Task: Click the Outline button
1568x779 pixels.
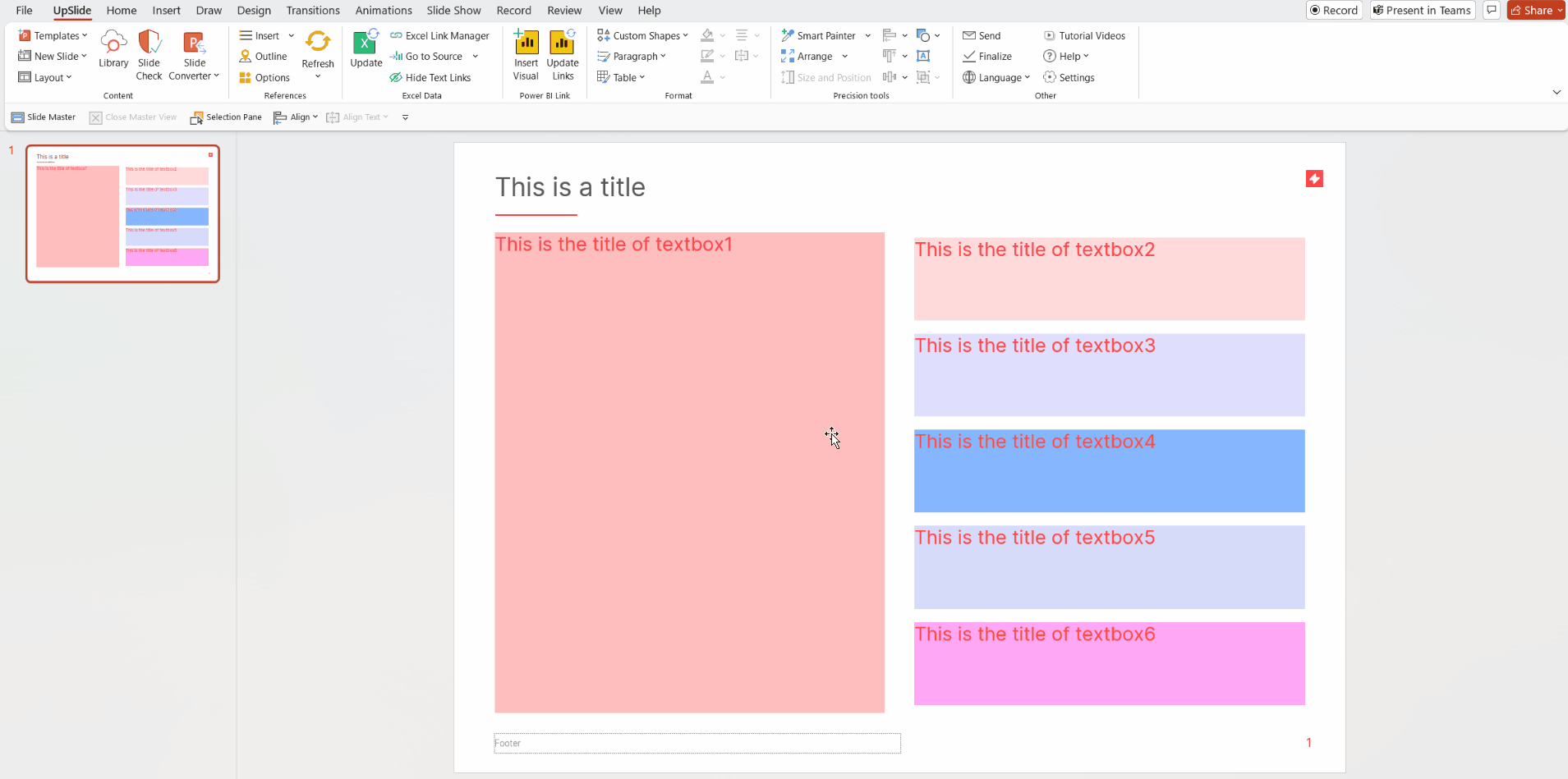Action: pos(263,57)
